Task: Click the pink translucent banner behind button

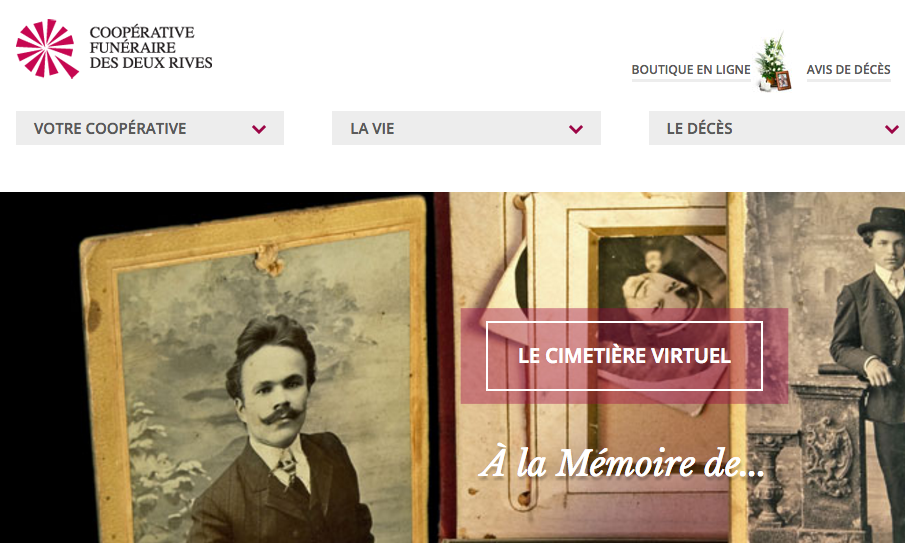Action: click(624, 355)
